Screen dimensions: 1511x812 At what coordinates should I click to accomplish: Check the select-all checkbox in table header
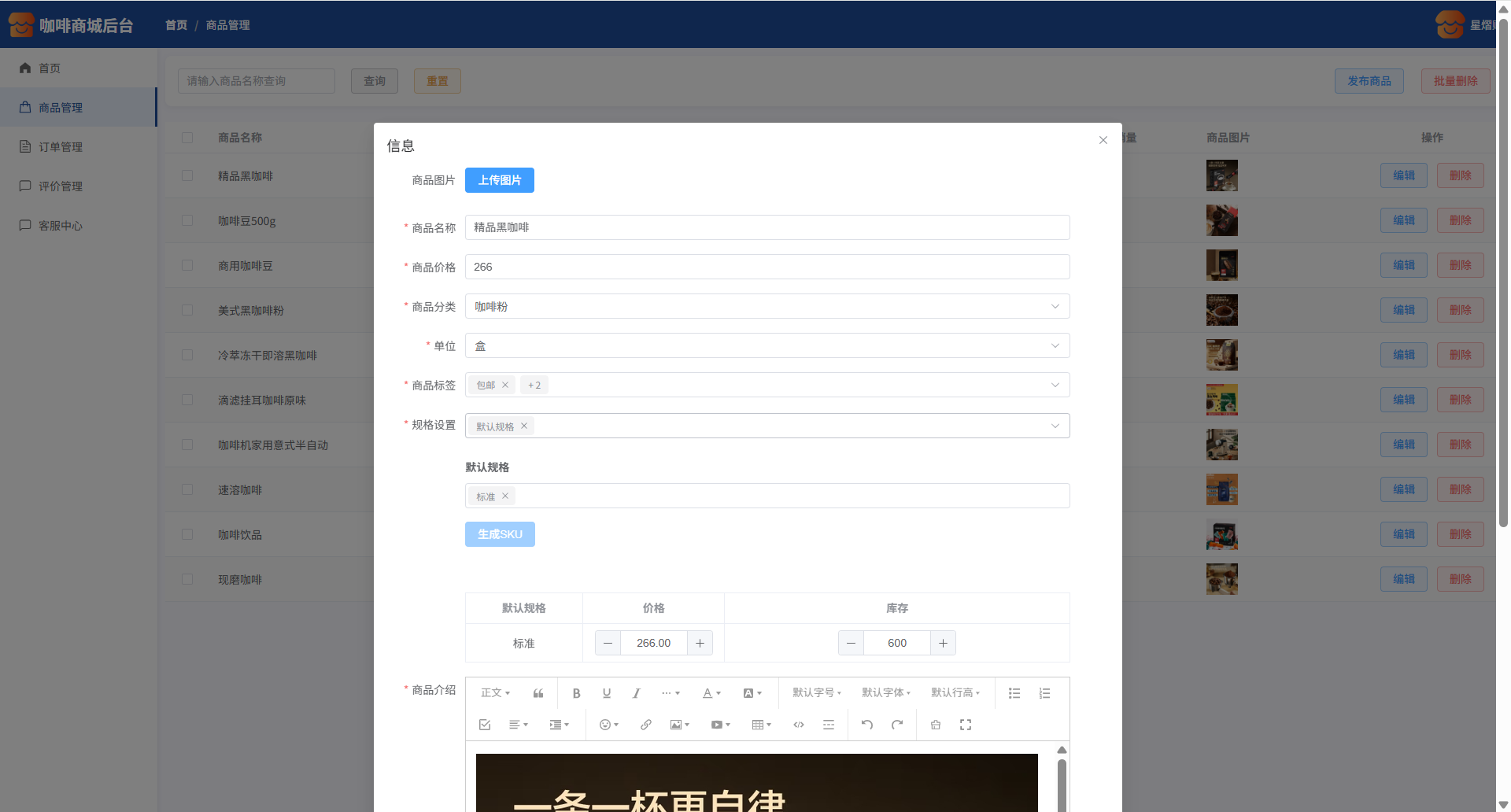[x=187, y=138]
